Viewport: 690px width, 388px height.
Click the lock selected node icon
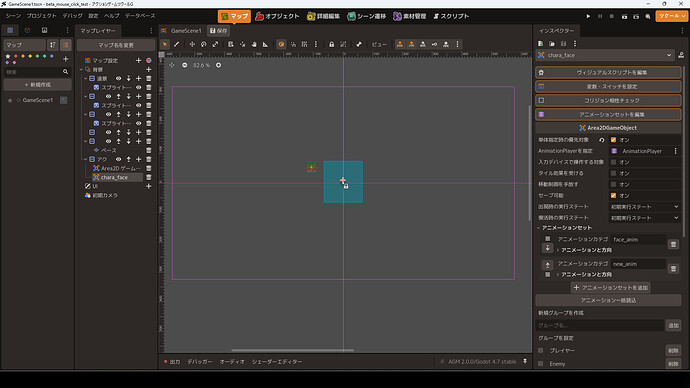pos(331,44)
